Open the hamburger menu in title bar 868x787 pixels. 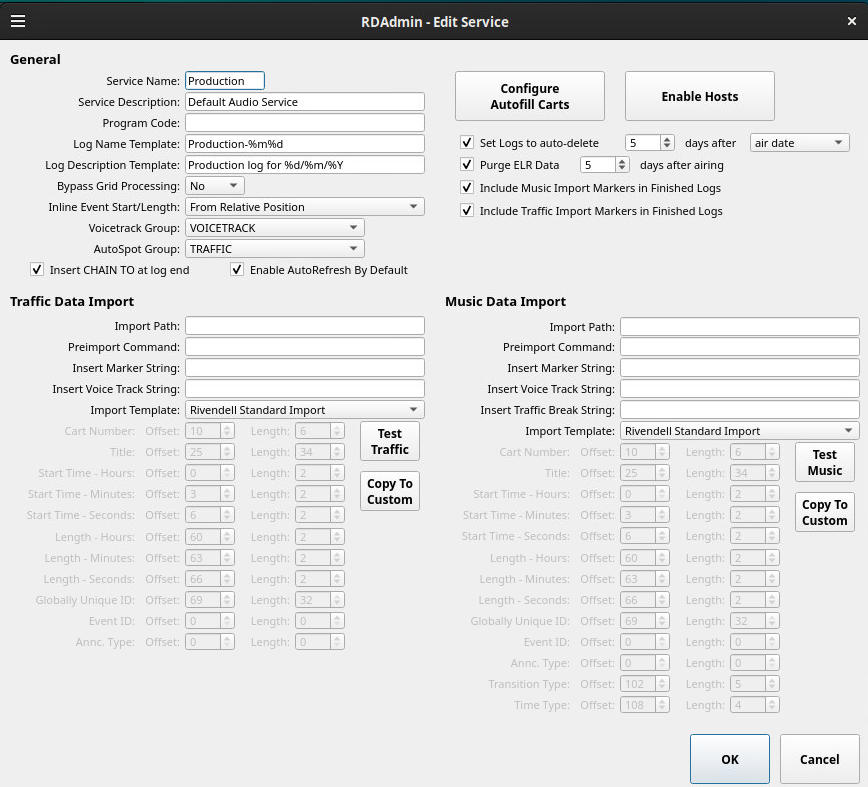pyautogui.click(x=18, y=21)
